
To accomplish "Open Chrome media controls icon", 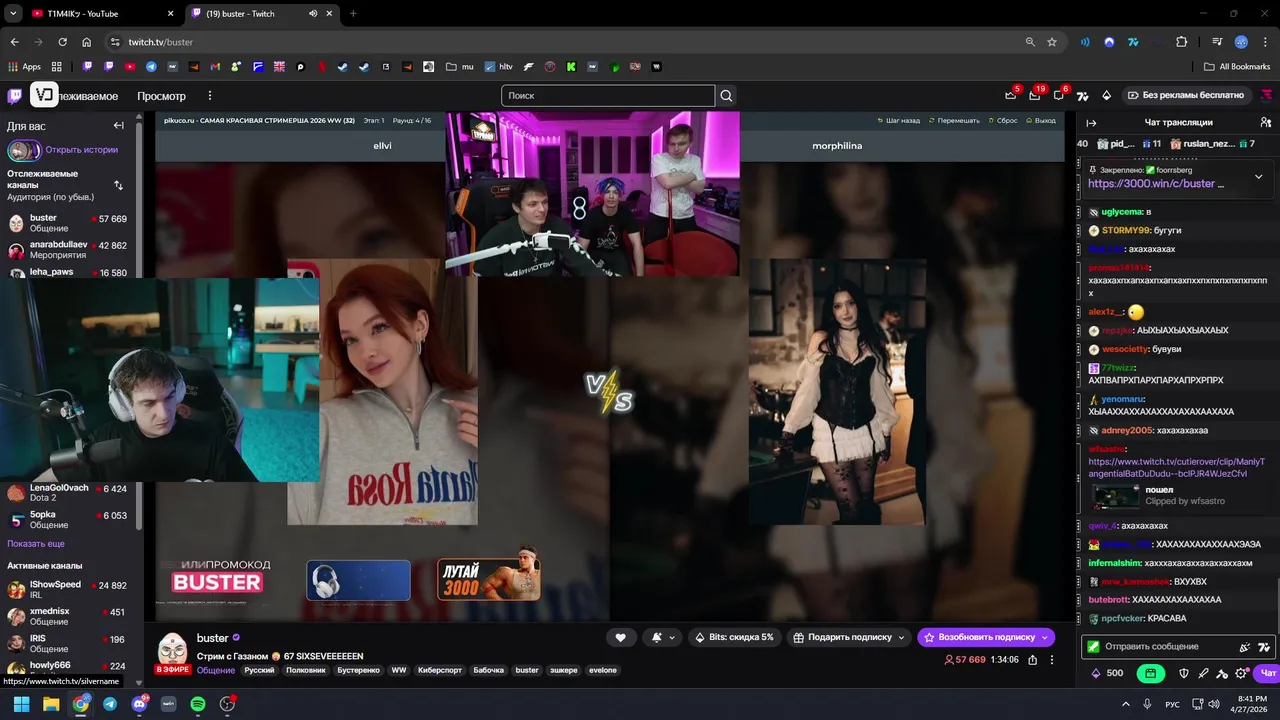I will [1217, 42].
